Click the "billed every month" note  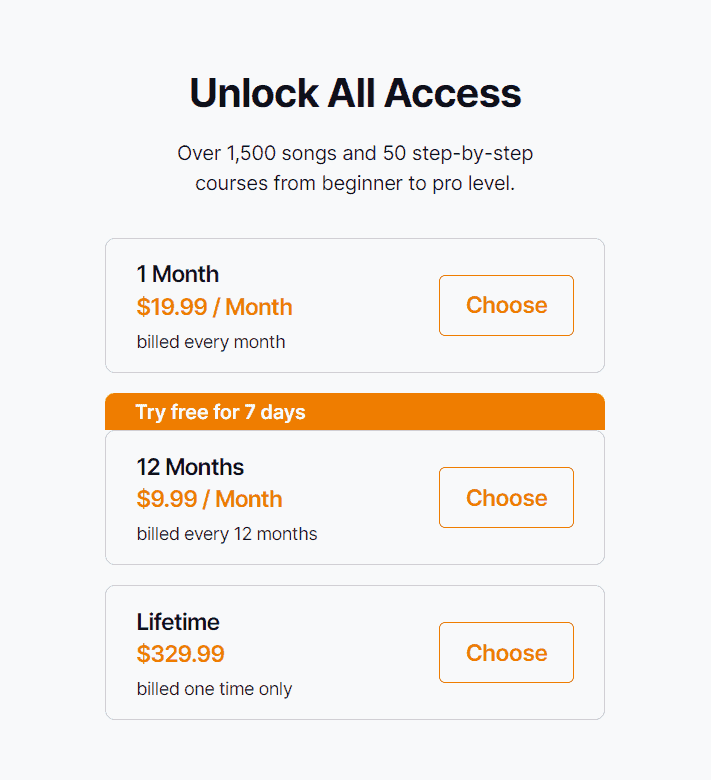click(x=211, y=342)
